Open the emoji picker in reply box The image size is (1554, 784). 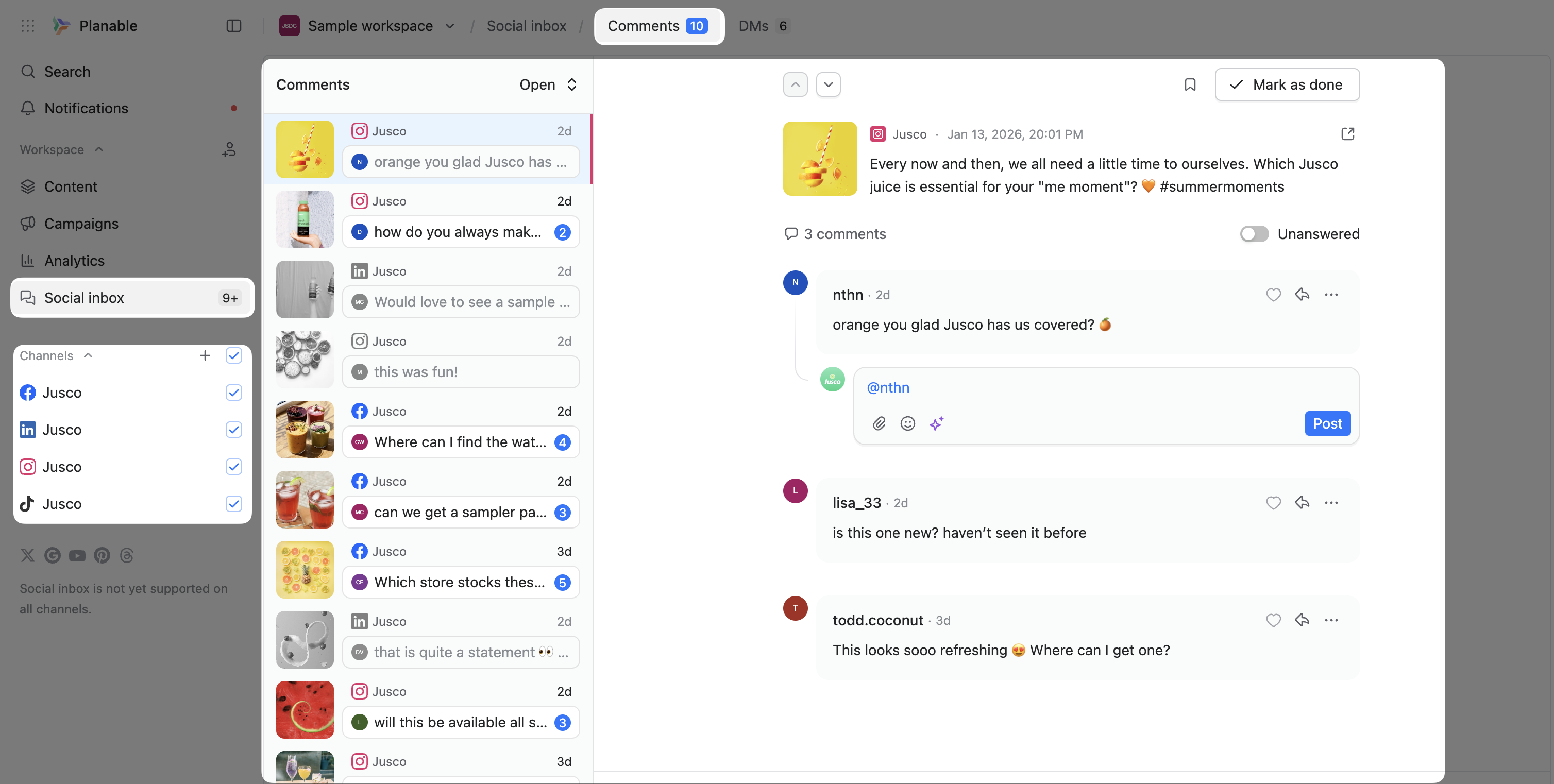point(907,423)
